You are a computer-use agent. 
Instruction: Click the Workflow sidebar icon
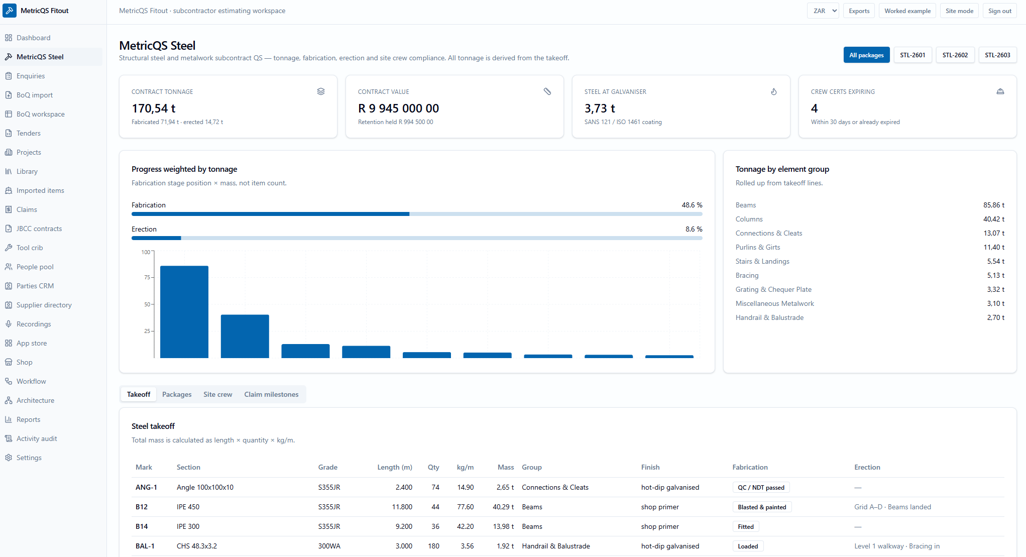[x=9, y=381]
